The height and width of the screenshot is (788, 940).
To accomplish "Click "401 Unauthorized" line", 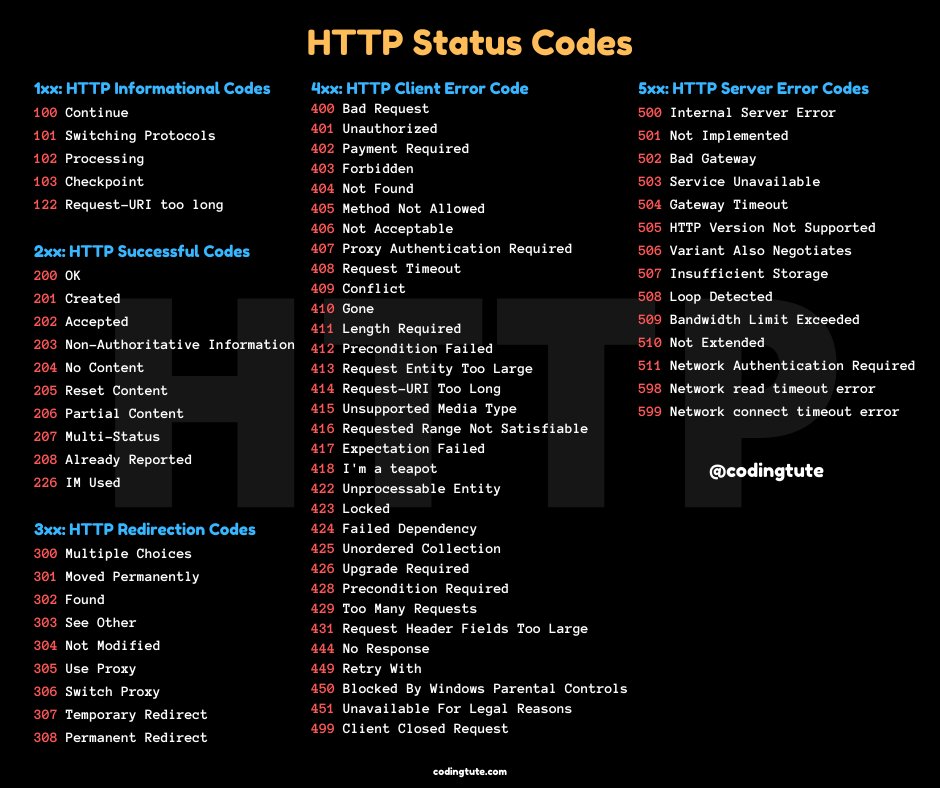I will click(x=374, y=129).
